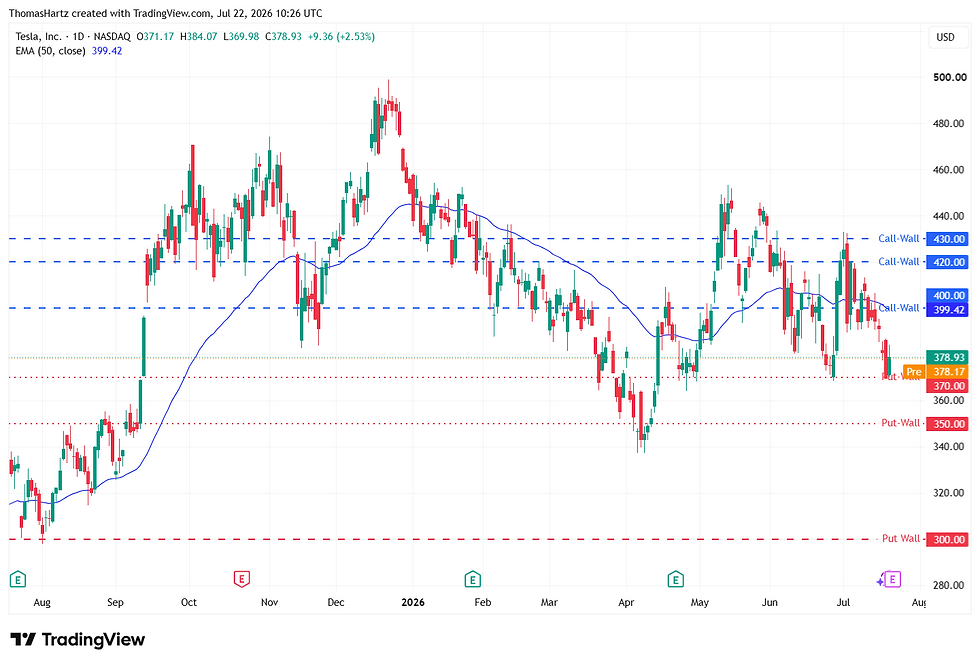Click the red earnings marker before Nov

click(x=241, y=579)
